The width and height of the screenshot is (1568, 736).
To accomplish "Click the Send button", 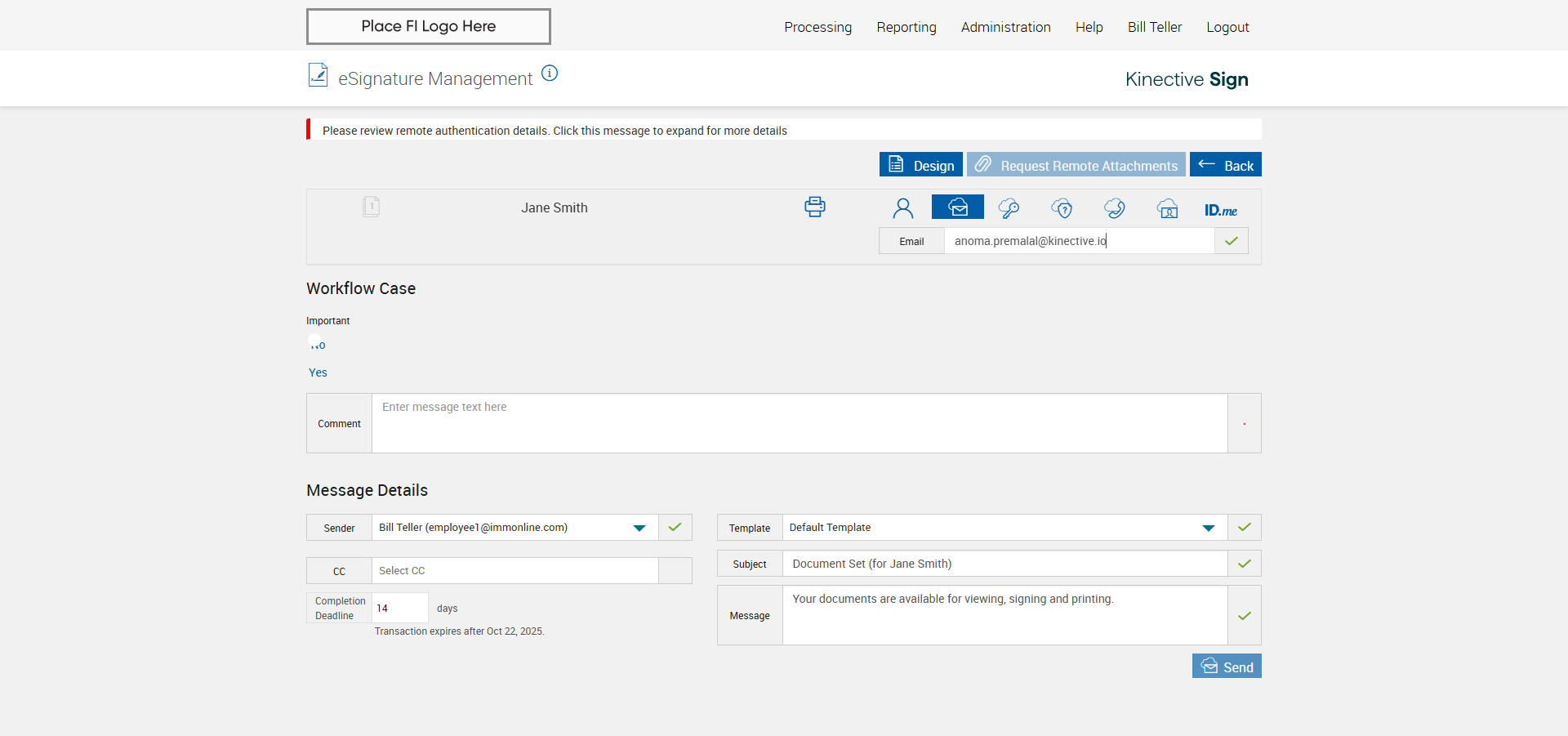I will [1226, 667].
